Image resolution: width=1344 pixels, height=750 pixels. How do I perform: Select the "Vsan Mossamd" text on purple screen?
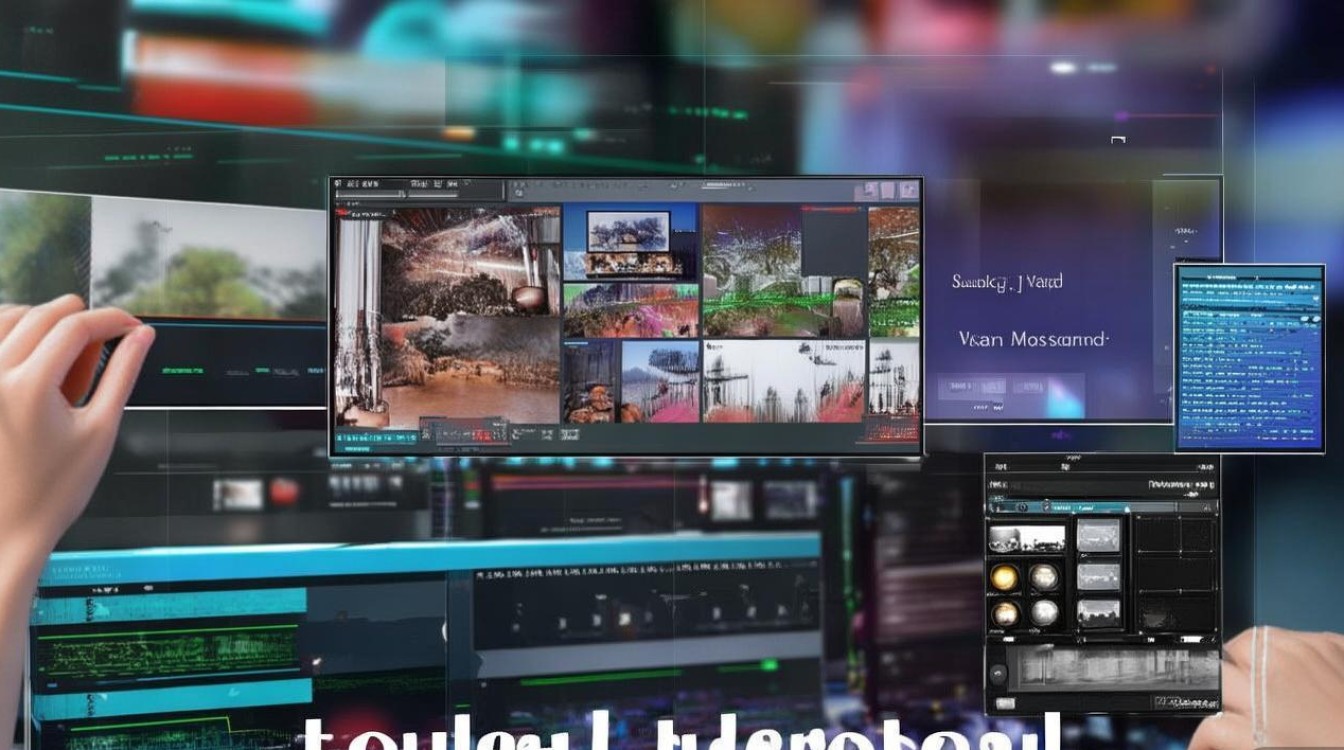coord(1033,340)
